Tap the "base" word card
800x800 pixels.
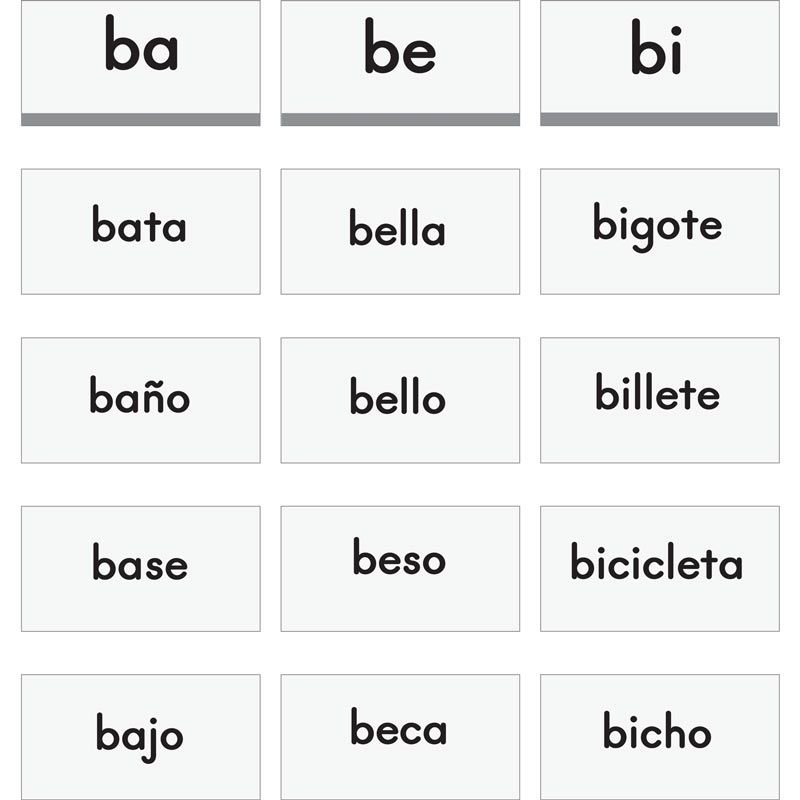[140, 568]
